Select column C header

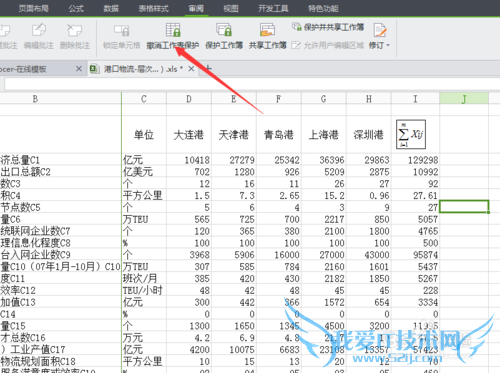[x=144, y=99]
